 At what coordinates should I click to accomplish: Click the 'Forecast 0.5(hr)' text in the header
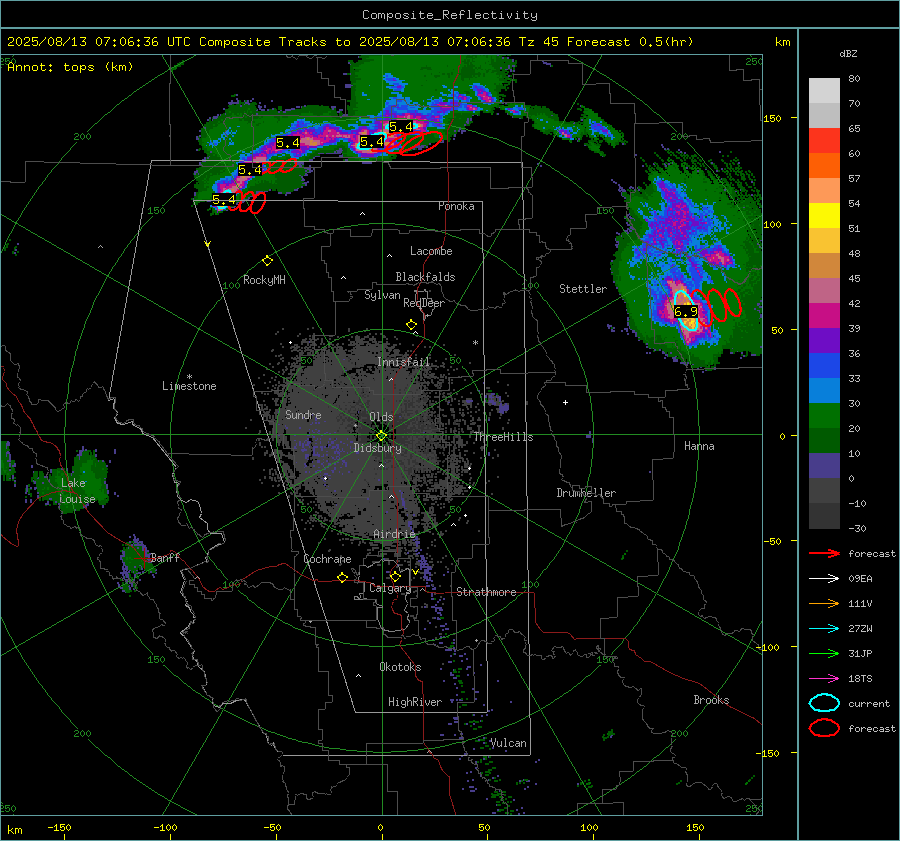630,42
